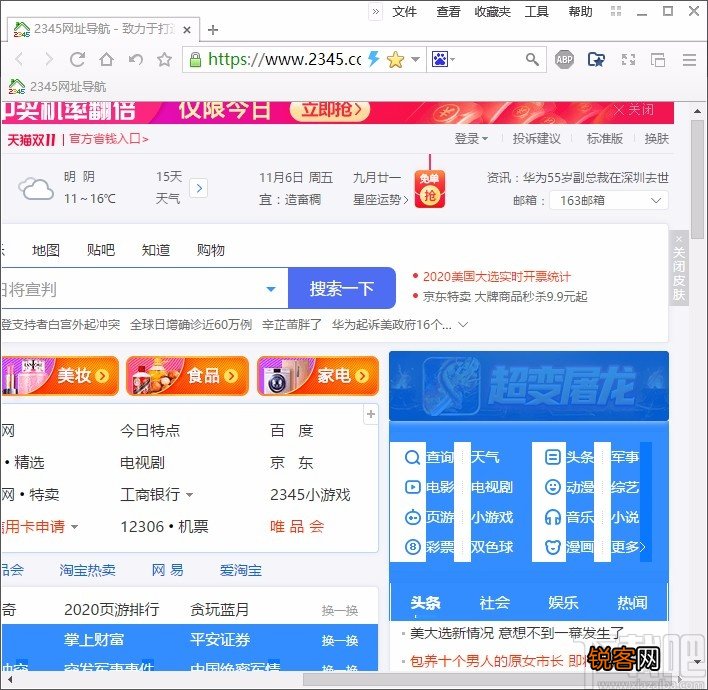Viewport: 708px width, 690px height.
Task: Open the ABP ad blocker icon
Action: (x=564, y=59)
